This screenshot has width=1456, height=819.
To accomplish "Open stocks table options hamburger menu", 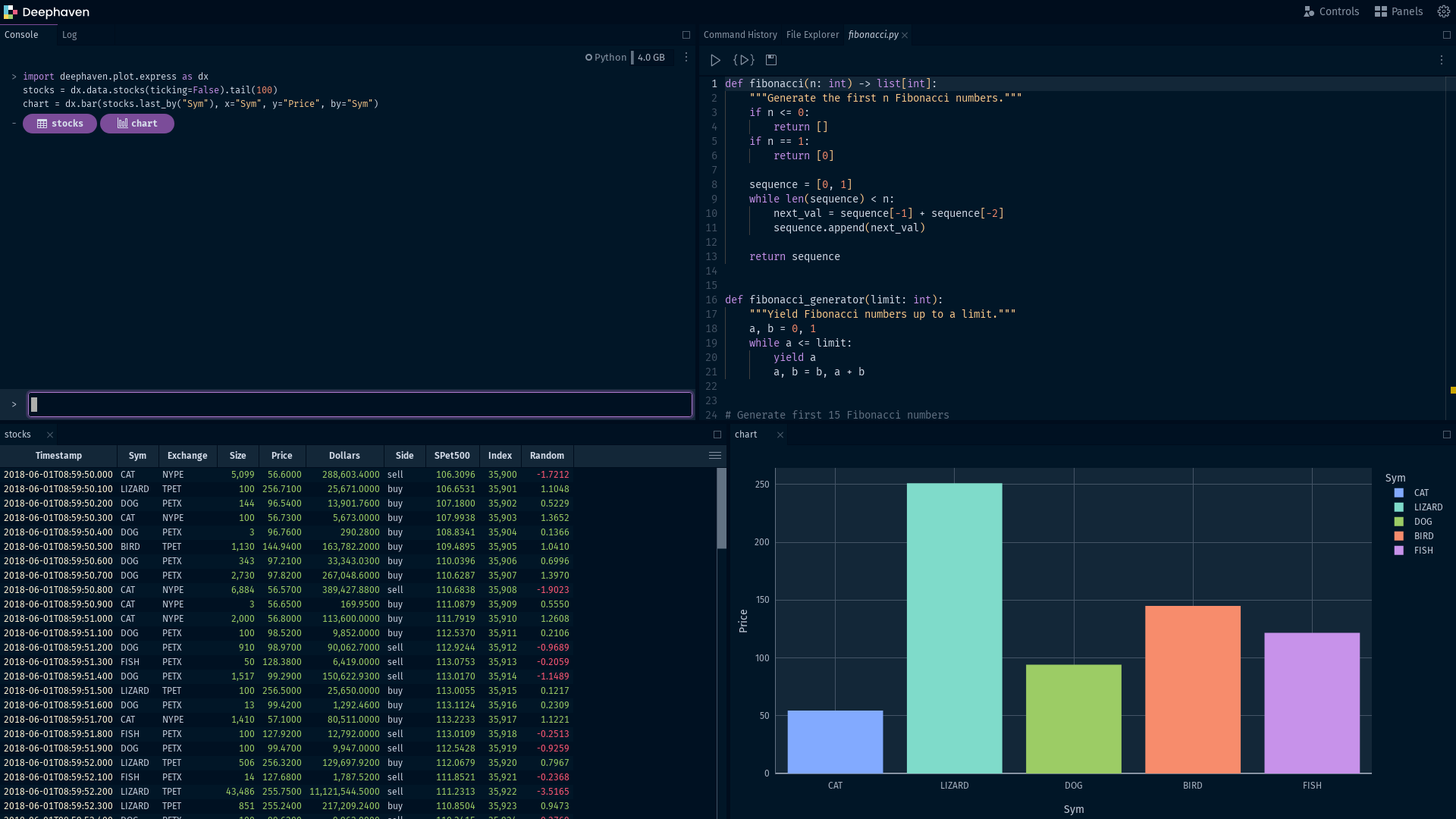I will point(714,456).
